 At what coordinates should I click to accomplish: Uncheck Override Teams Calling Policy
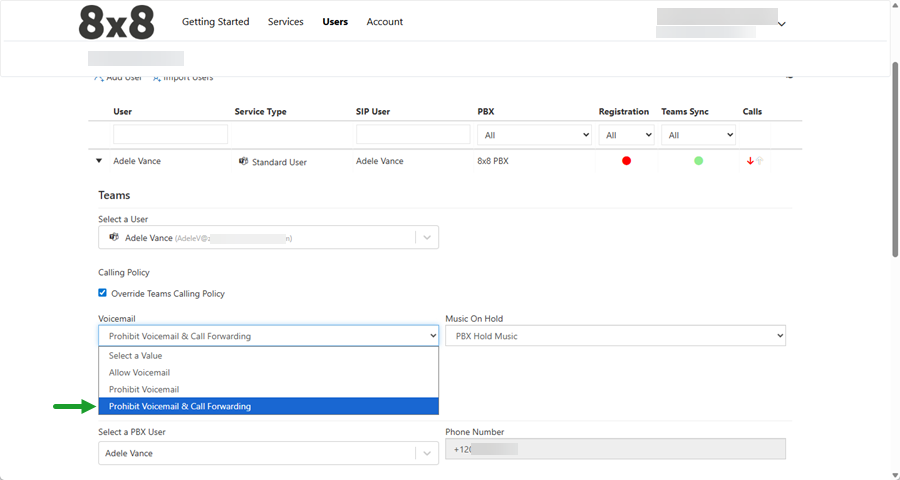(x=103, y=293)
